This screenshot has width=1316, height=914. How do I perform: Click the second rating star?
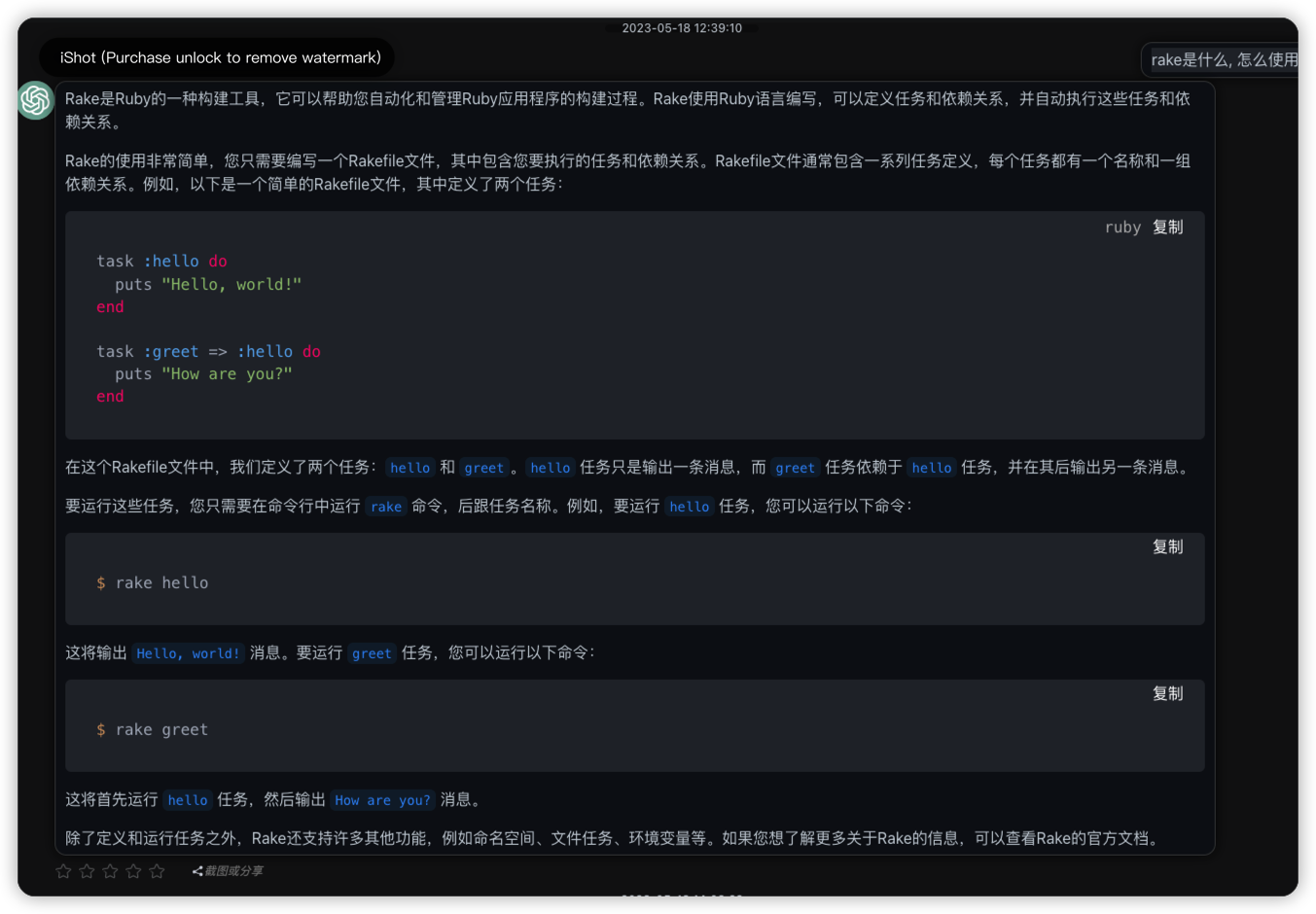click(88, 871)
